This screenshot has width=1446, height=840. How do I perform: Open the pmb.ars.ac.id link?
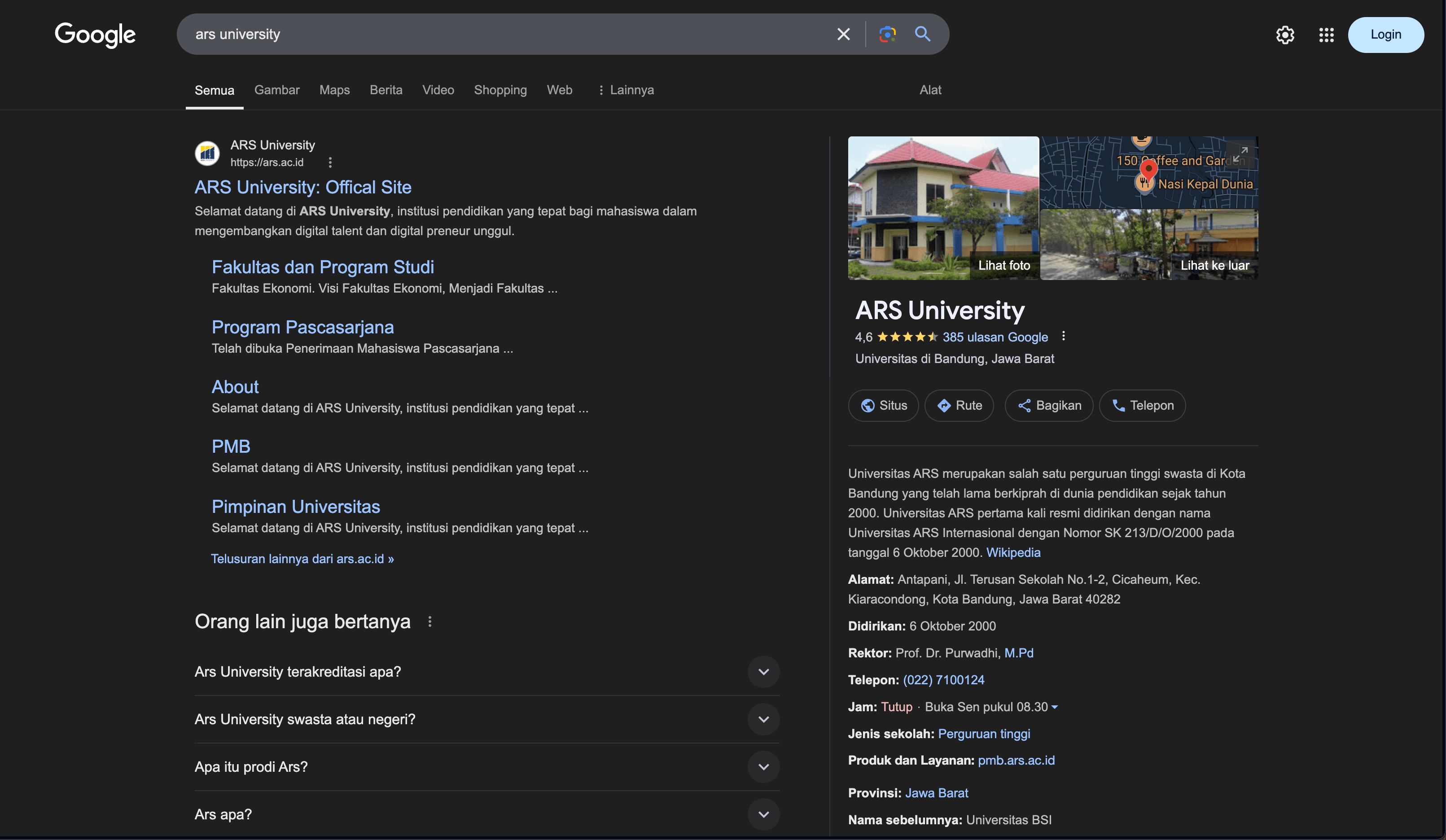point(1016,760)
